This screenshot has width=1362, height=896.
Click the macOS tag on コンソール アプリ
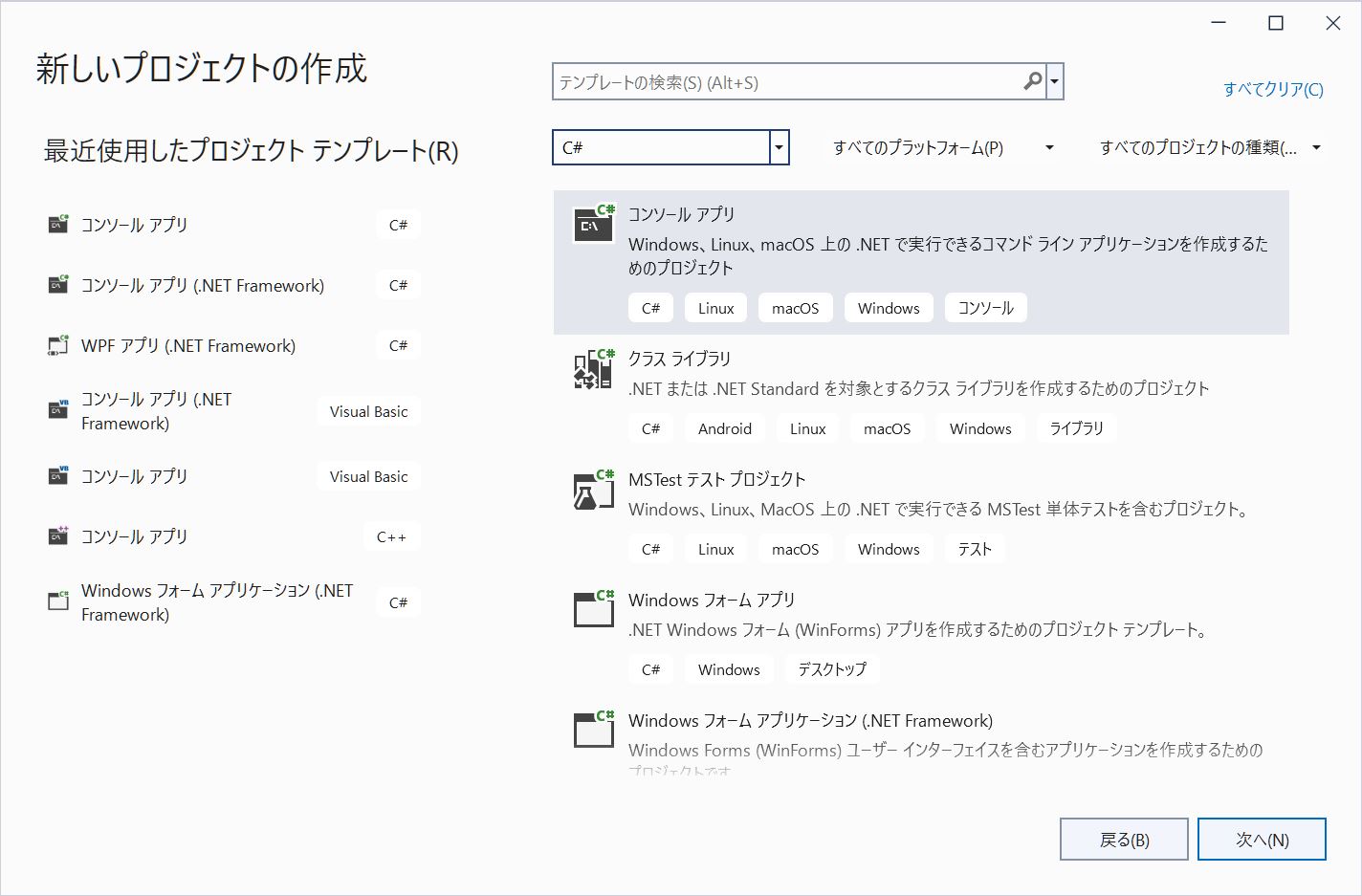795,307
